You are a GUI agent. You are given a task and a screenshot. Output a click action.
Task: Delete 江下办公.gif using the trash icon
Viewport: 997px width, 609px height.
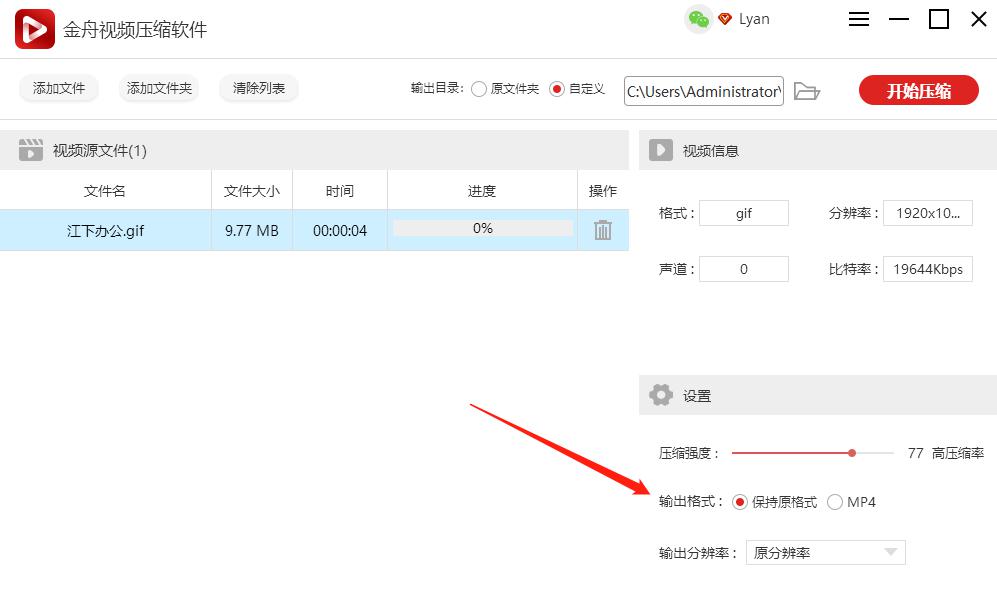click(x=599, y=230)
